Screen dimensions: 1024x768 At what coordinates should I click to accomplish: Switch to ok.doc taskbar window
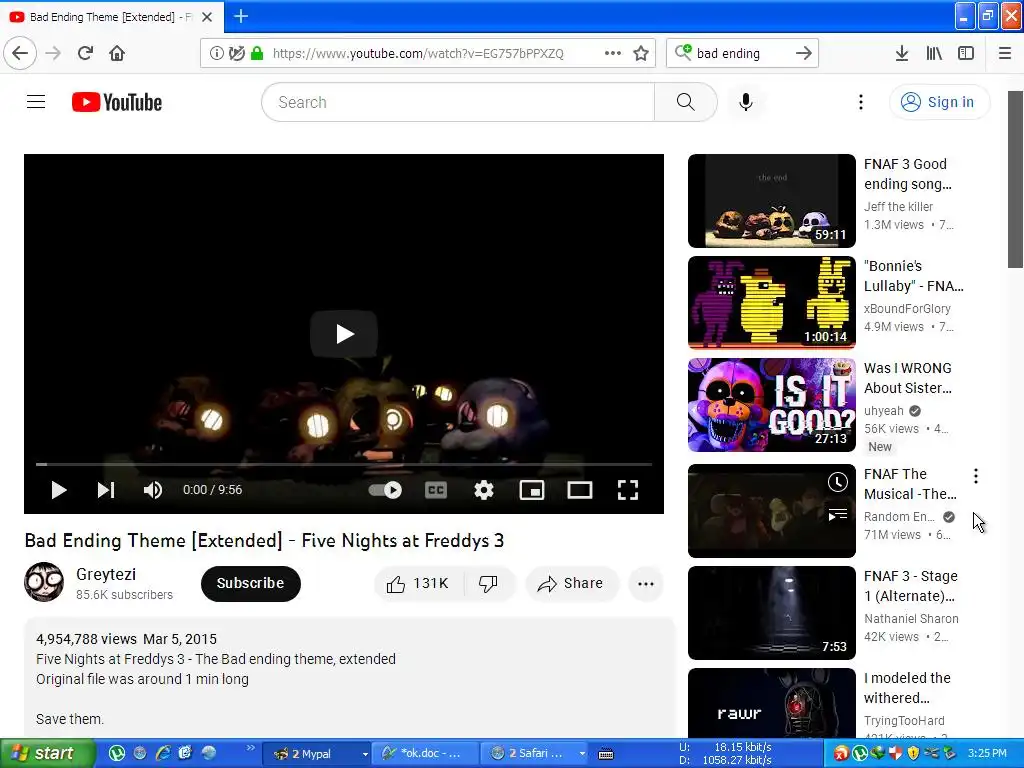pos(425,754)
